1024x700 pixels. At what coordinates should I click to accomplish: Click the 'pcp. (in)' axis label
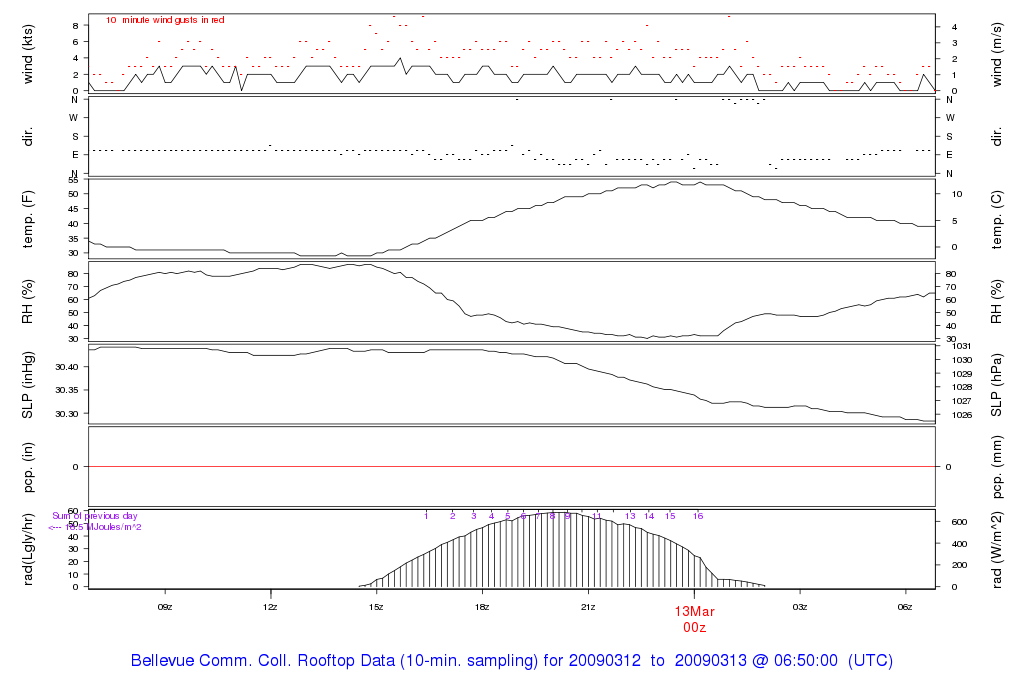click(x=28, y=468)
